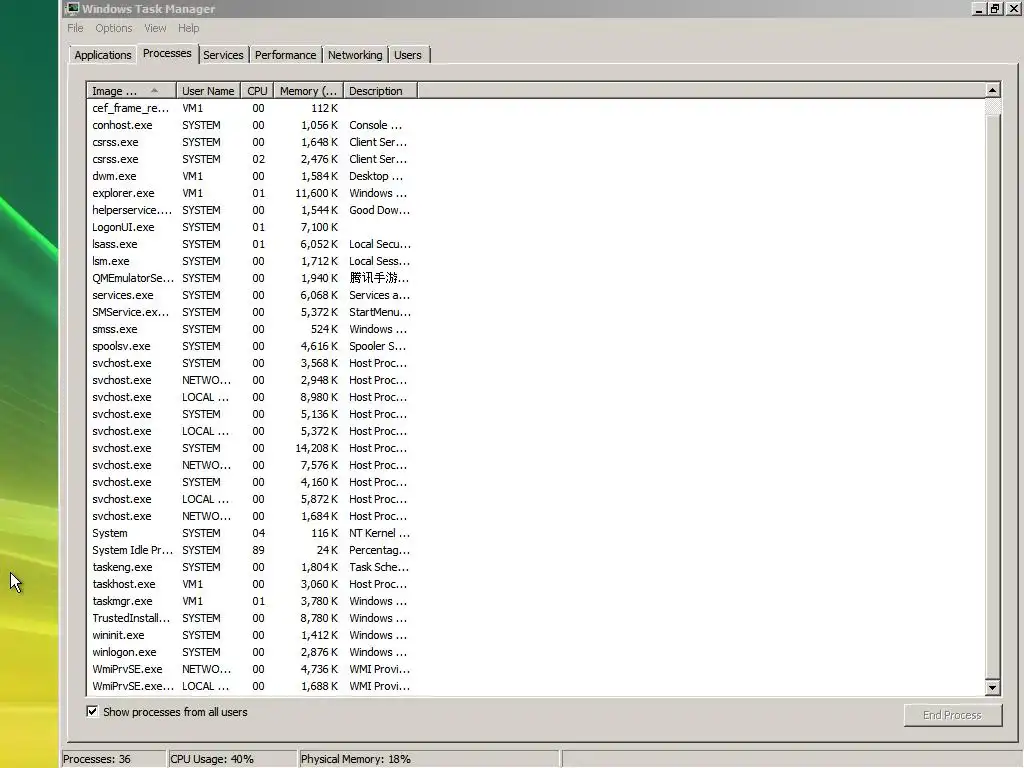Switch to the Services tab
Viewport: 1024px width, 768px height.
223,55
